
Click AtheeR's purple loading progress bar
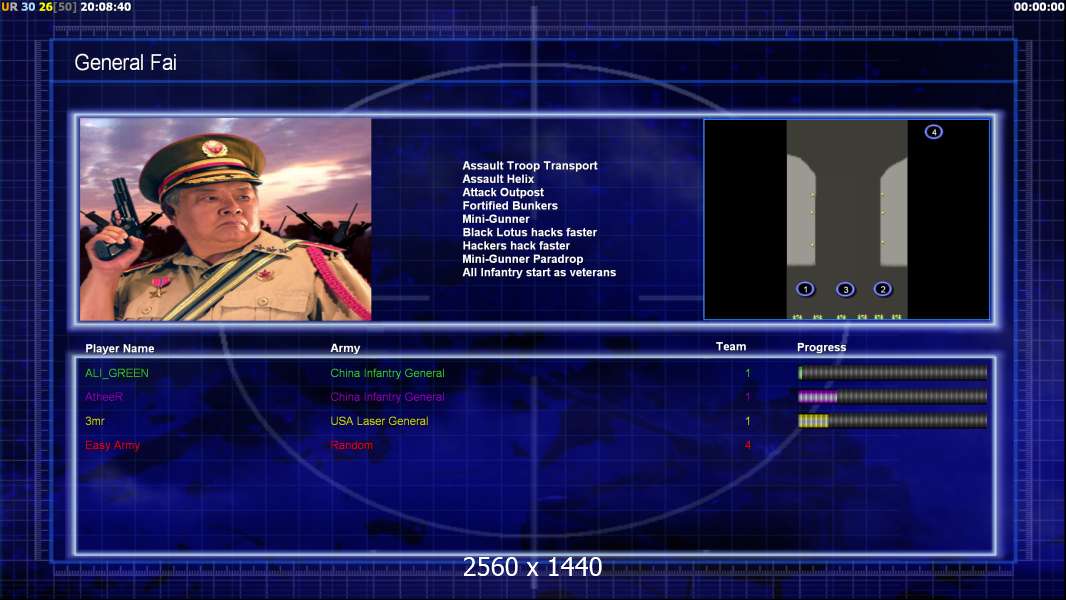(892, 397)
